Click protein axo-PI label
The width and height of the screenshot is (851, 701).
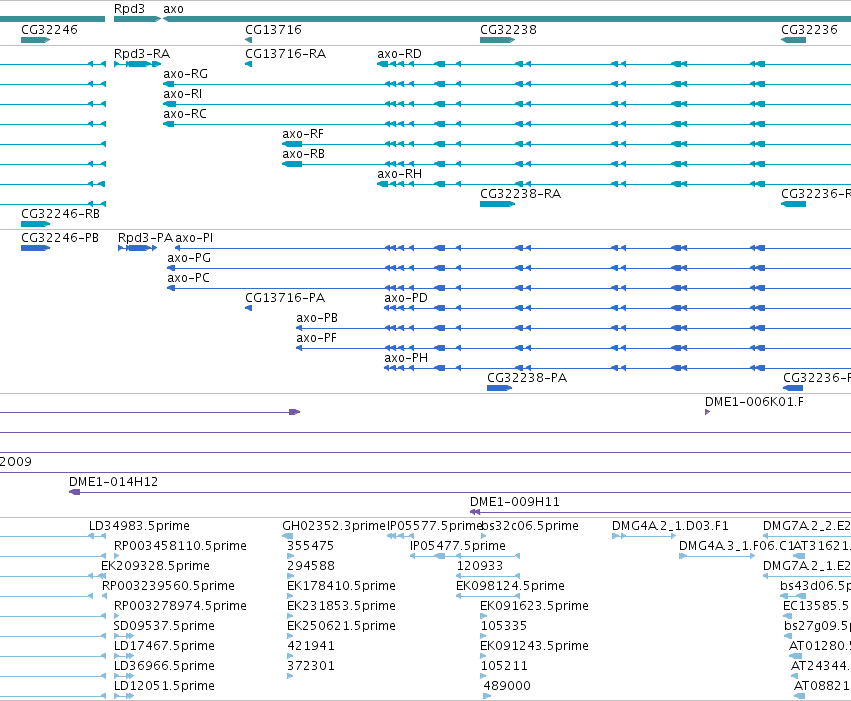click(x=194, y=238)
